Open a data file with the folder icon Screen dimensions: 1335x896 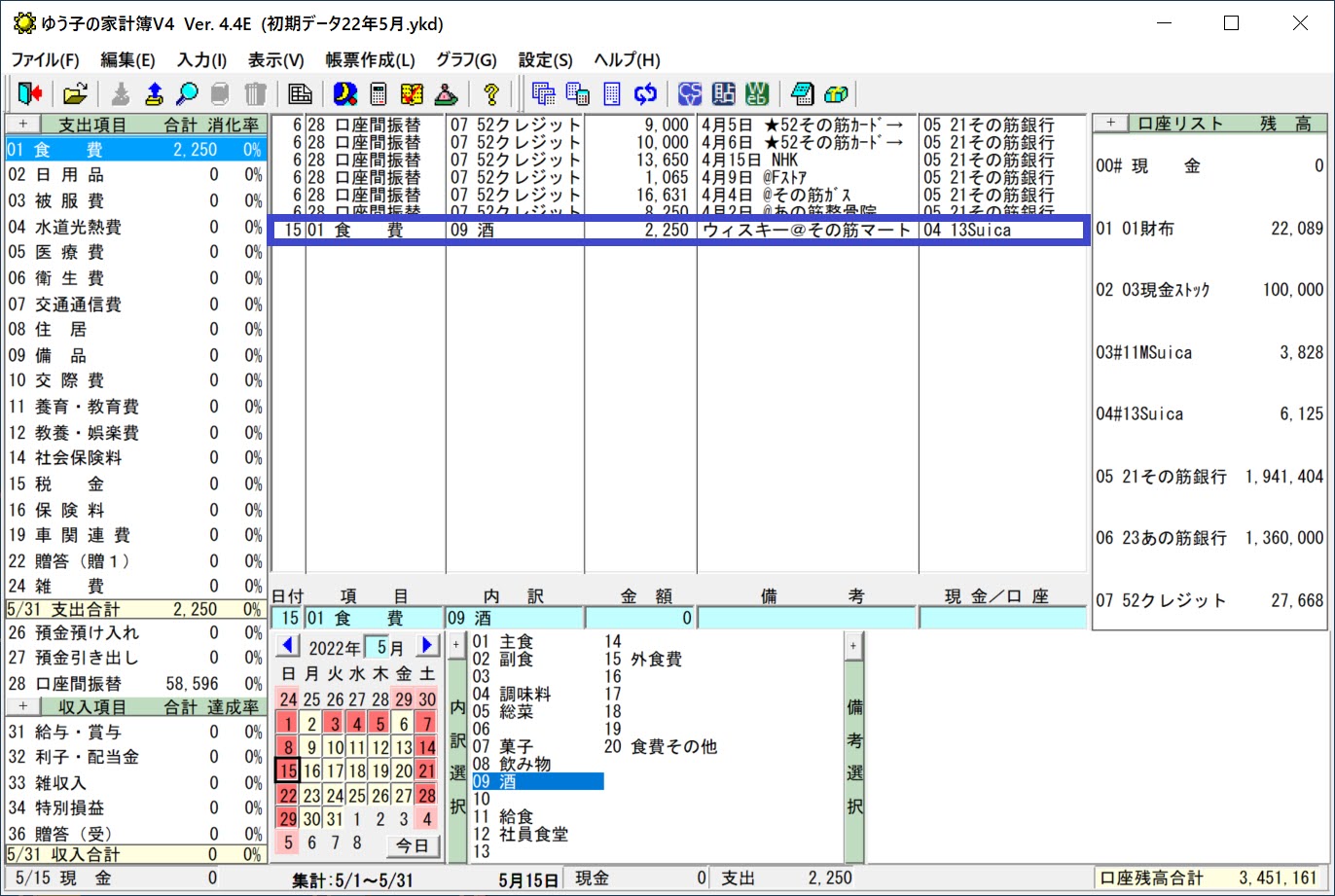pyautogui.click(x=75, y=94)
